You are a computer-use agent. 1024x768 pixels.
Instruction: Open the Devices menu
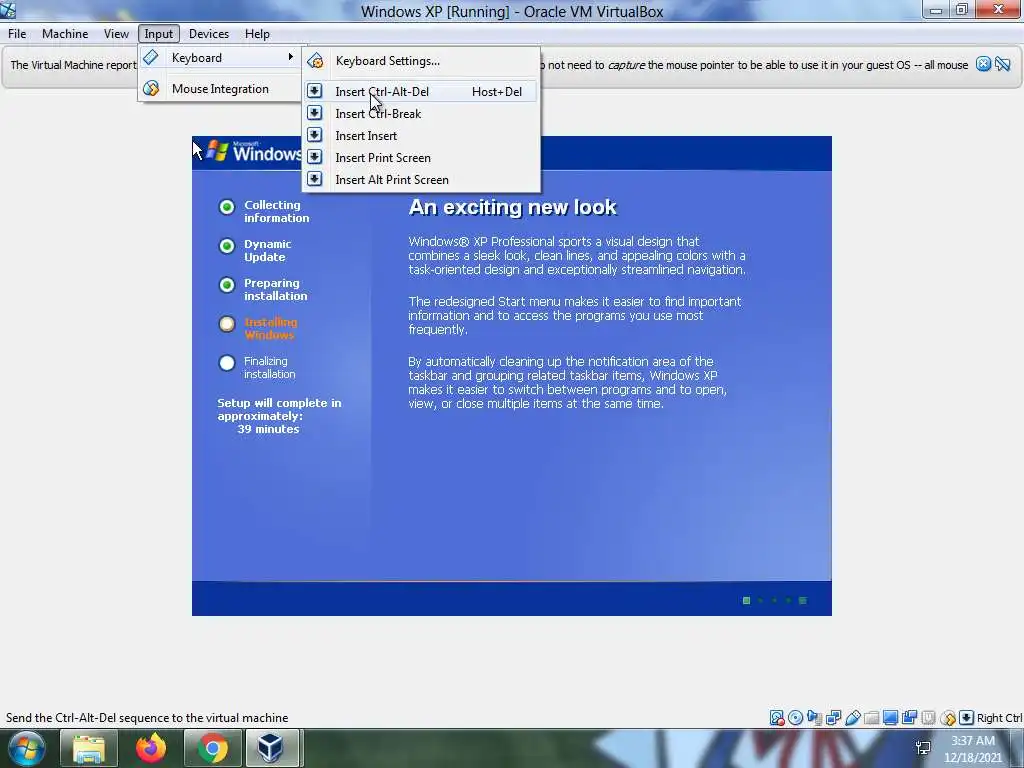(x=209, y=34)
